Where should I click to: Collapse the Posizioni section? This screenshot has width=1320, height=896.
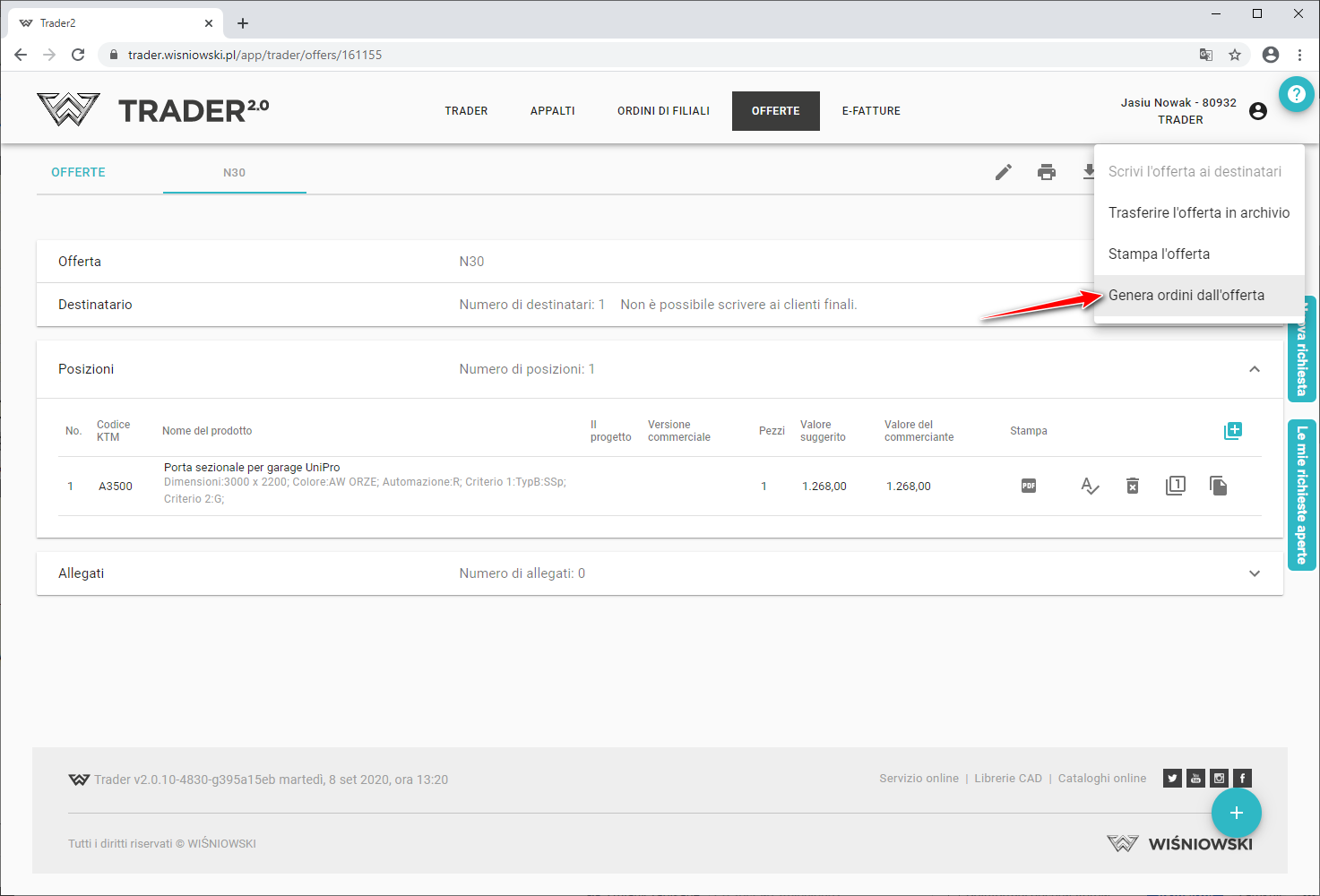1254,369
